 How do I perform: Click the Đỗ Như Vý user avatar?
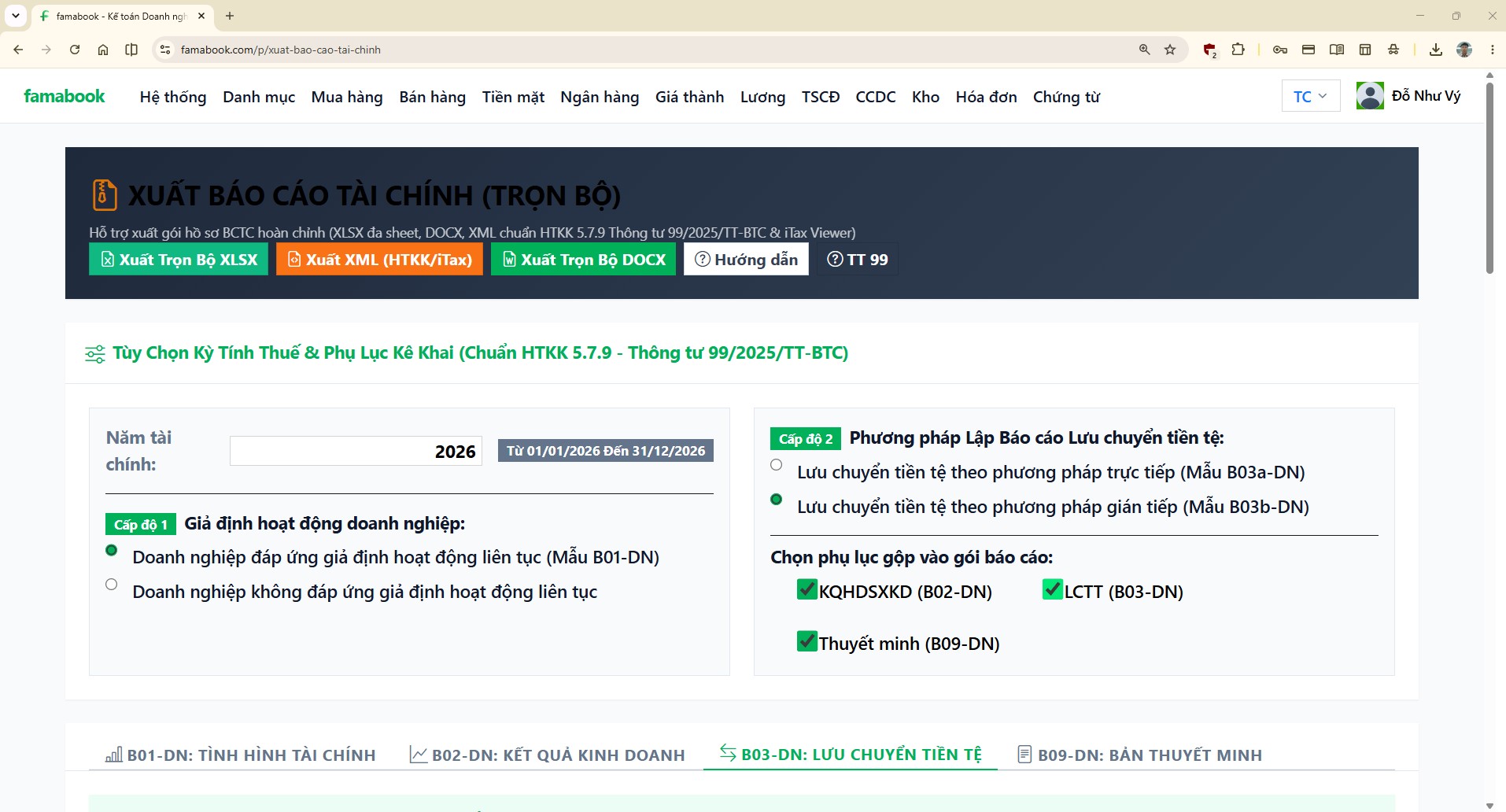click(x=1370, y=96)
